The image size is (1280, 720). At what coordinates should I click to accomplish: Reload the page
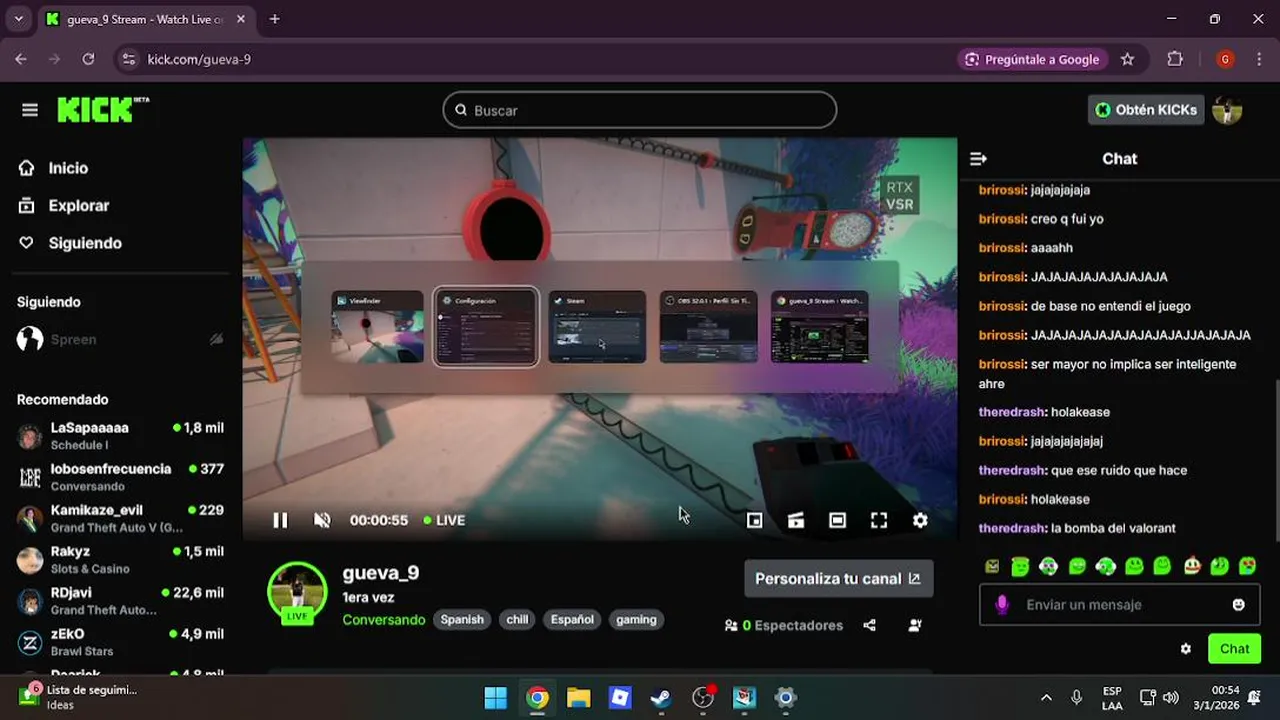click(88, 59)
